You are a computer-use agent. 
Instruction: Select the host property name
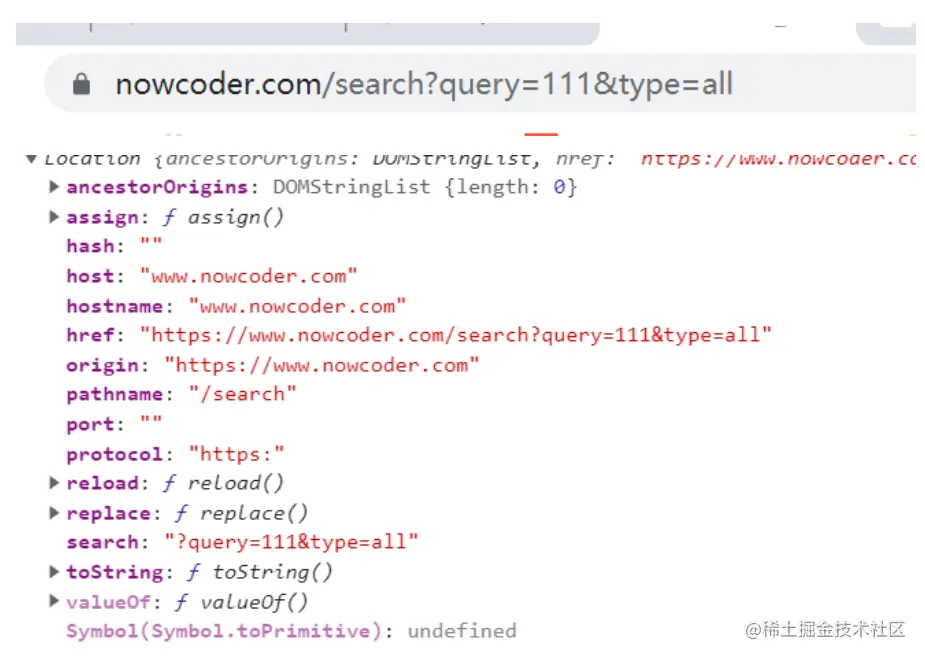[x=90, y=276]
